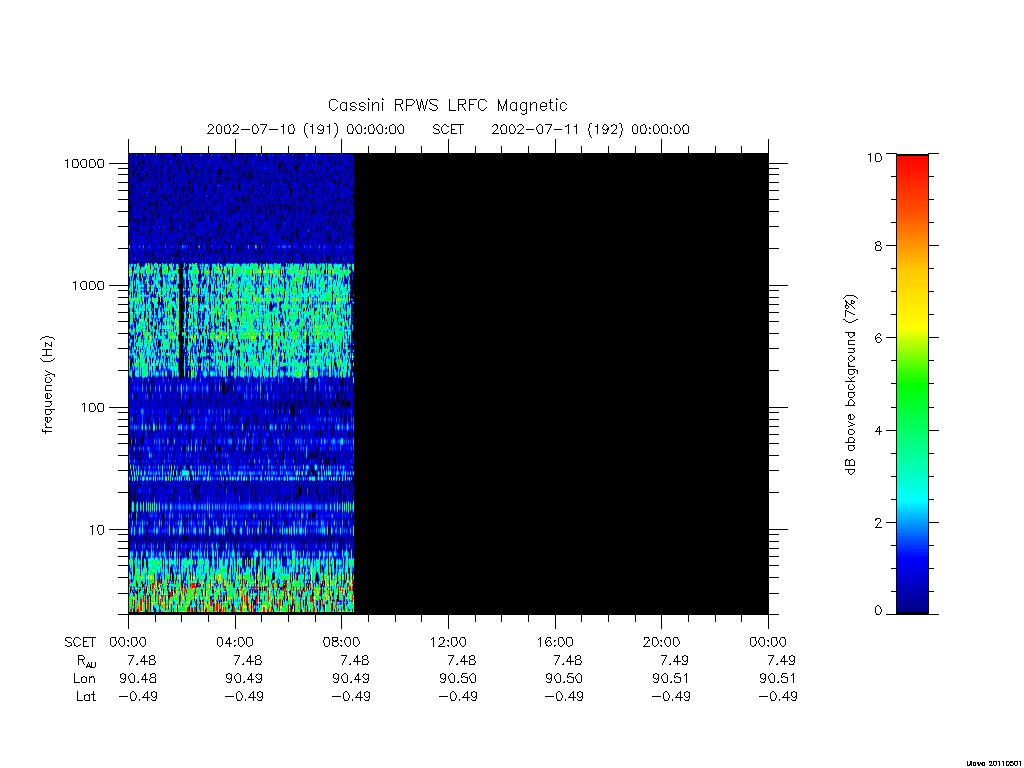The image size is (1024, 768).
Task: Click the green region of the color bar
Action: [x=912, y=384]
